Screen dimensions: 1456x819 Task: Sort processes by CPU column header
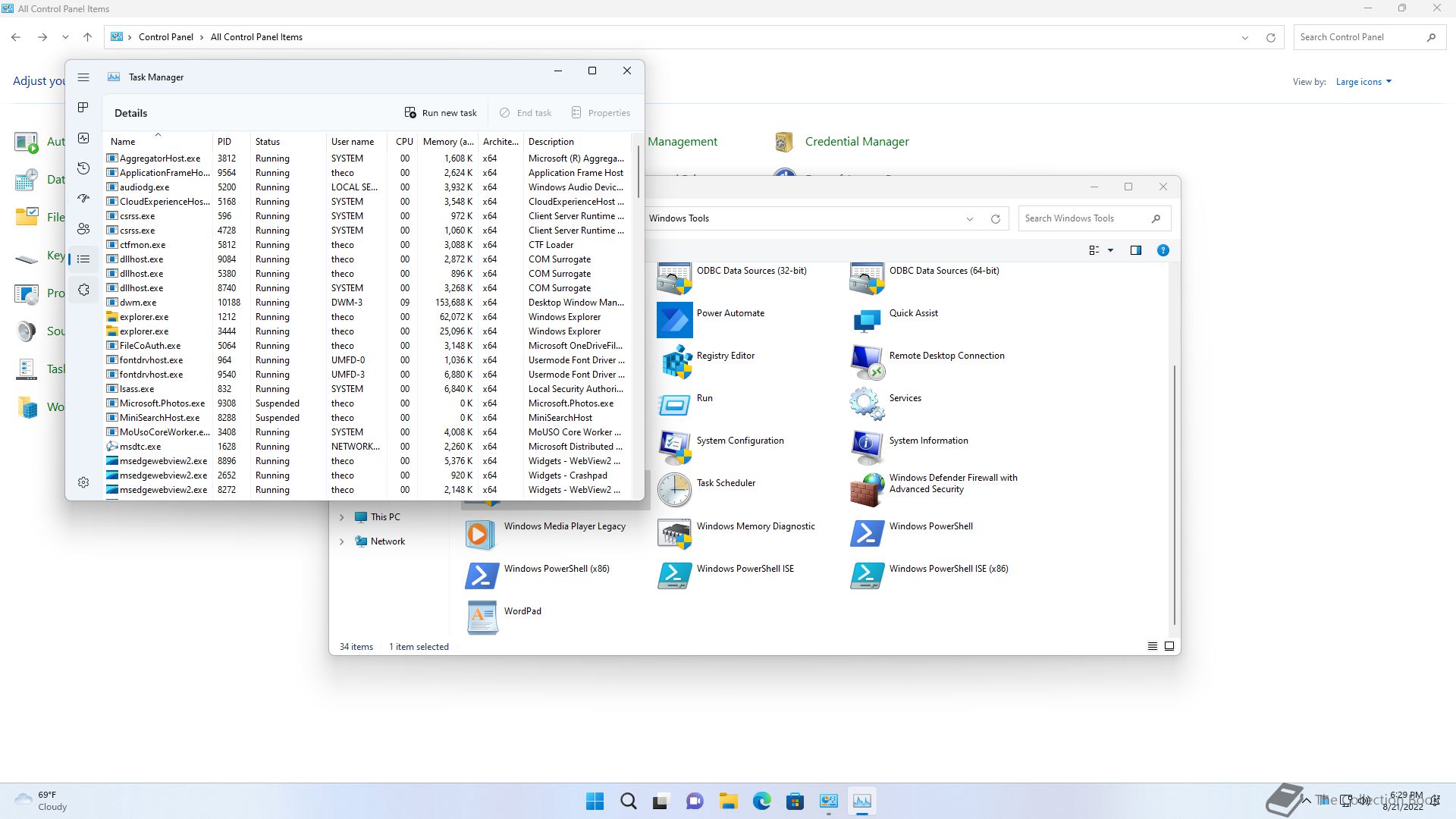pyautogui.click(x=403, y=142)
